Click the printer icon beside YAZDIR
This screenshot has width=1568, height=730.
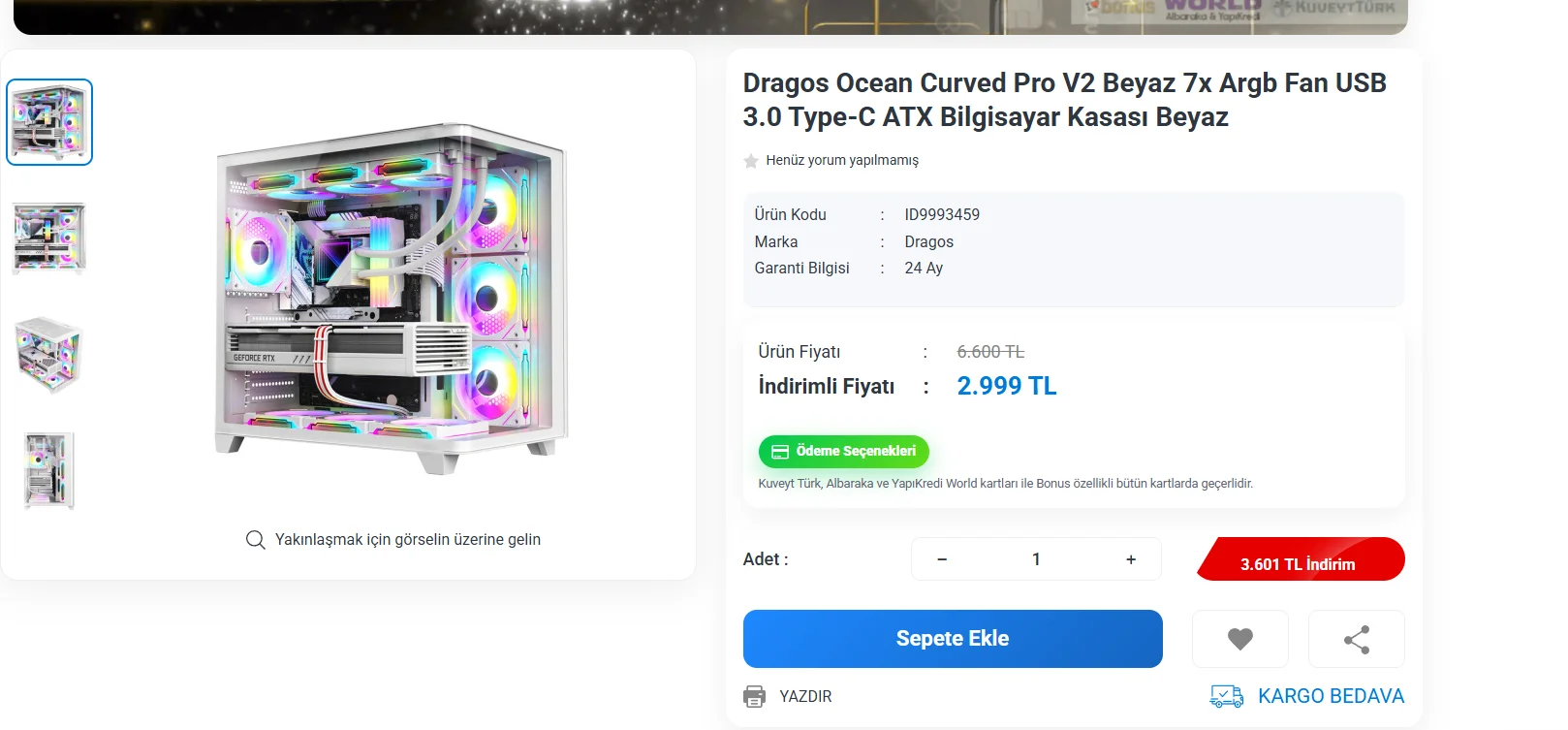[x=754, y=696]
